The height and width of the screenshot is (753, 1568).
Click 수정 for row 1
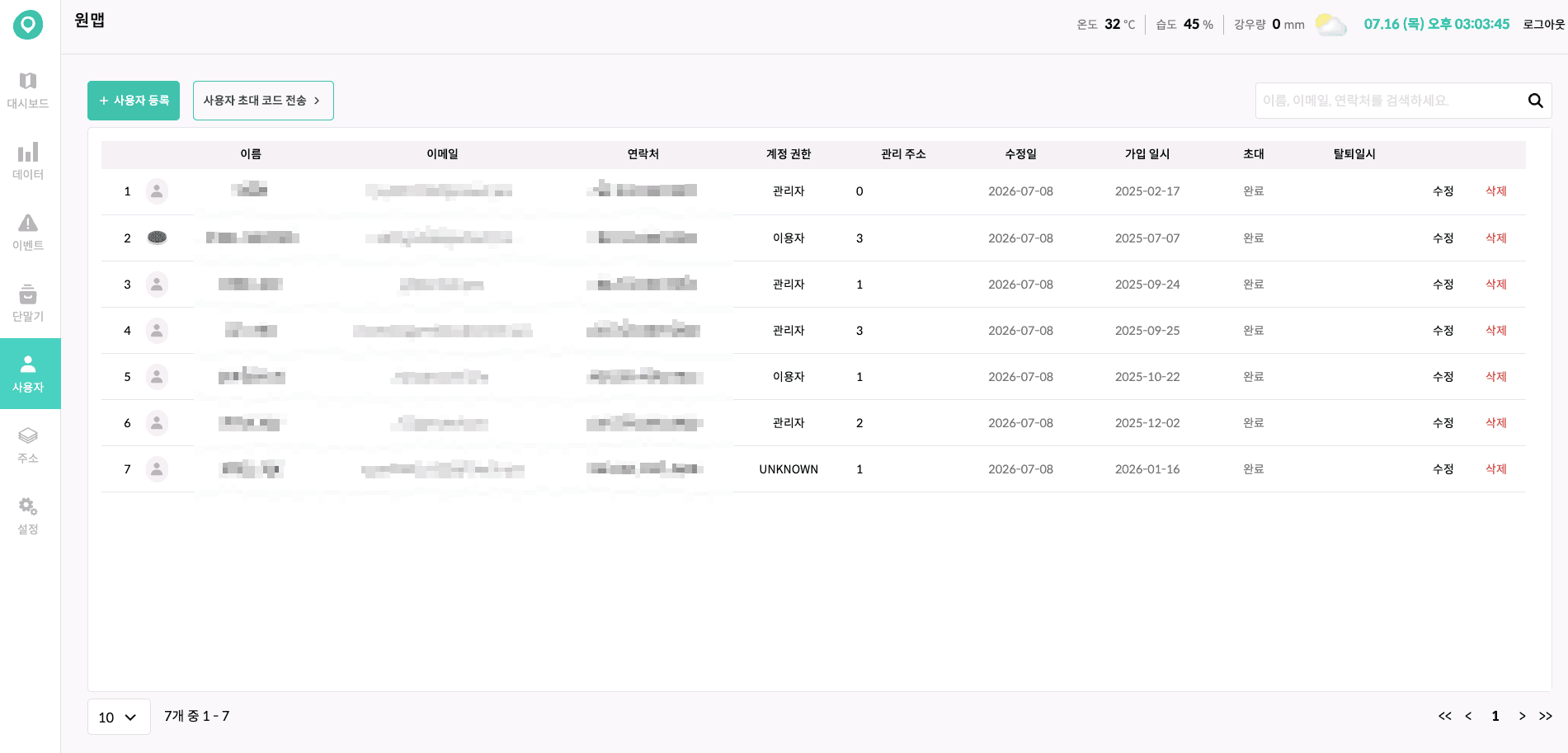(1443, 191)
